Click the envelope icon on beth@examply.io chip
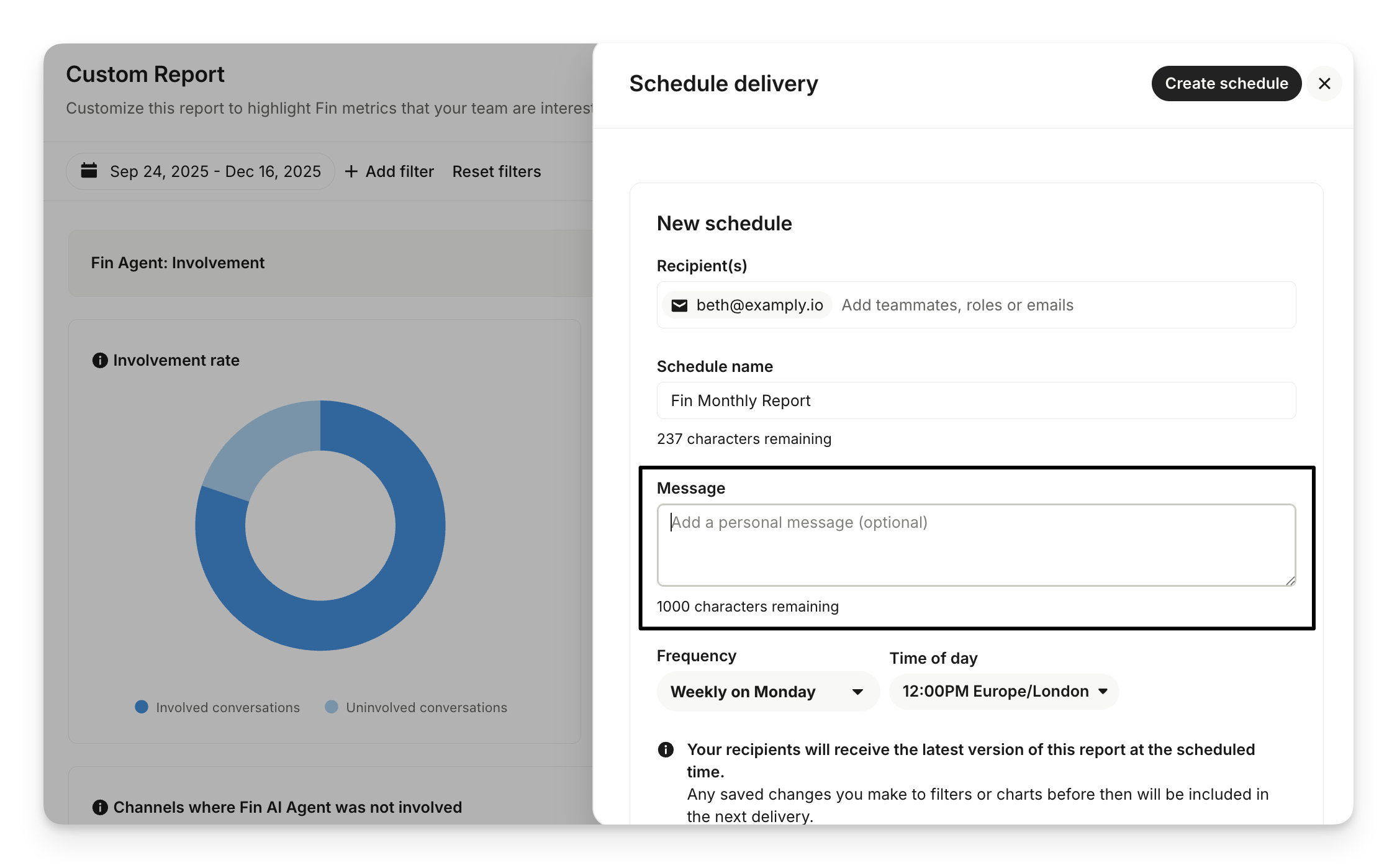Image resolution: width=1397 pixels, height=868 pixels. tap(680, 305)
